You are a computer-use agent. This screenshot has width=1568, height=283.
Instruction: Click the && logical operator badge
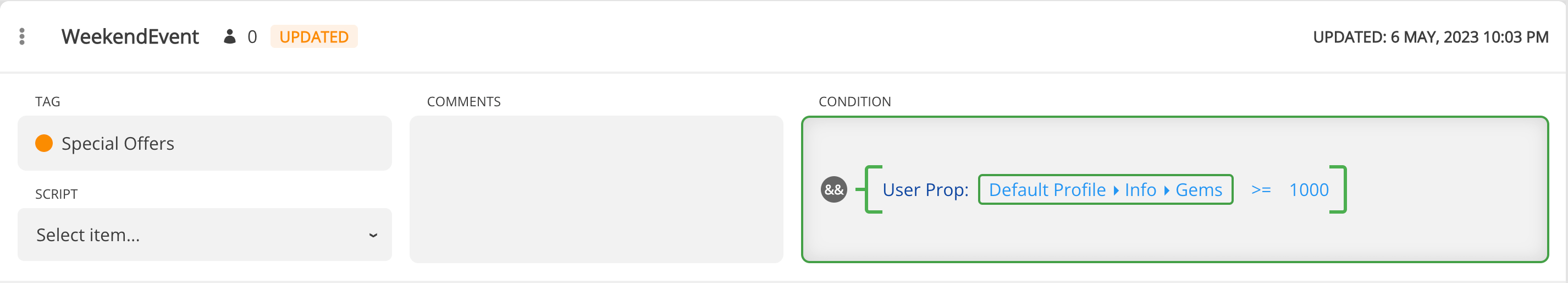tap(834, 190)
